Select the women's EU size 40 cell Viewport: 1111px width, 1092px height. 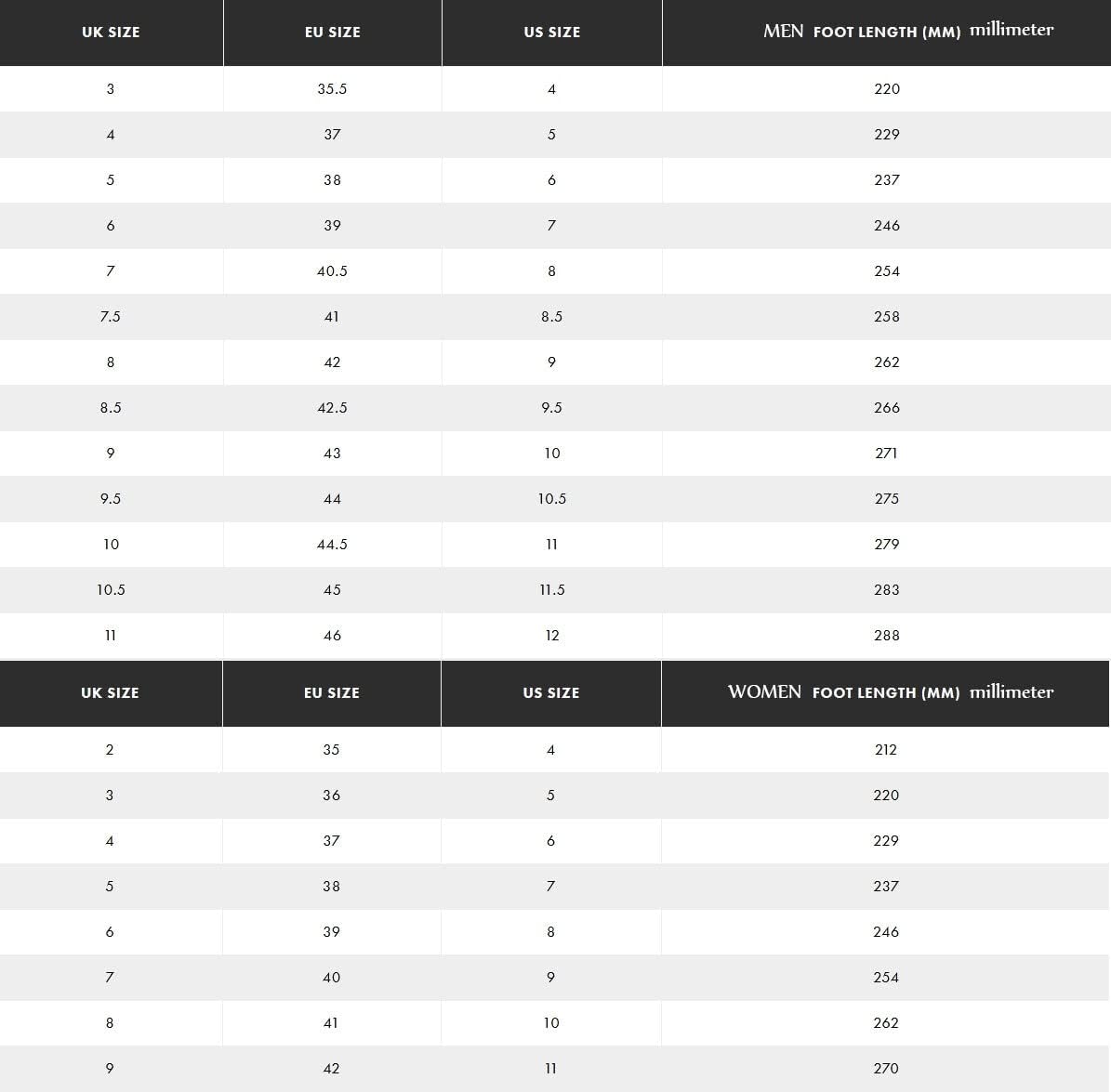pos(331,978)
